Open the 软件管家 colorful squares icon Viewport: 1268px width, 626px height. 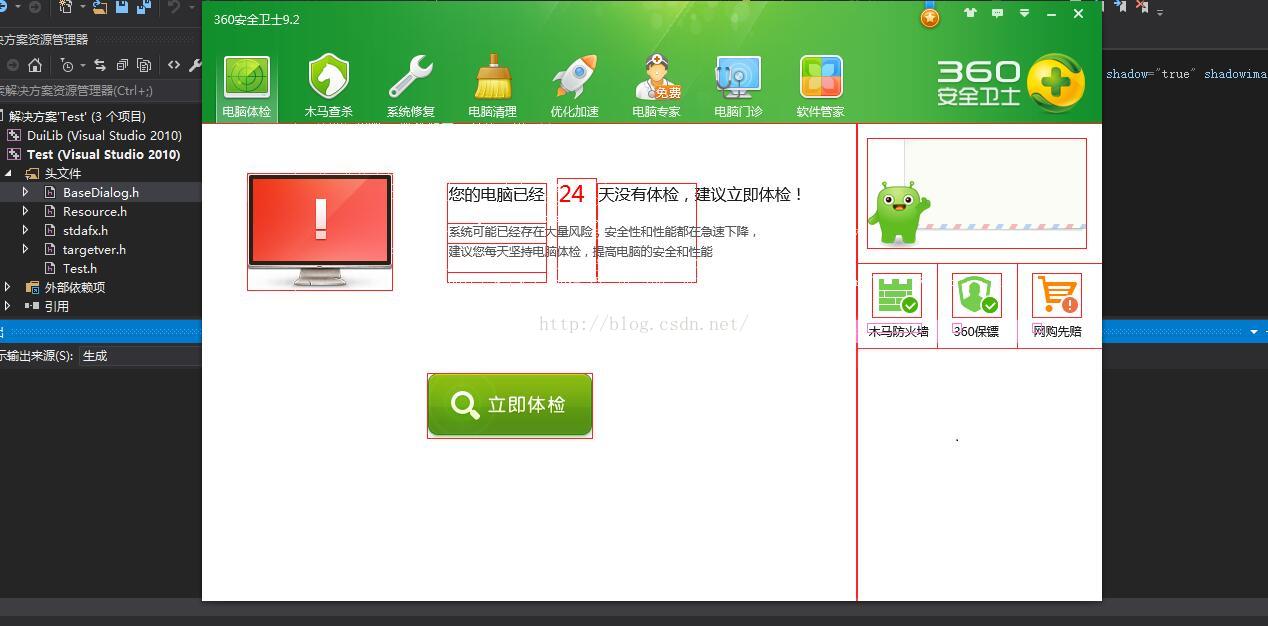821,89
